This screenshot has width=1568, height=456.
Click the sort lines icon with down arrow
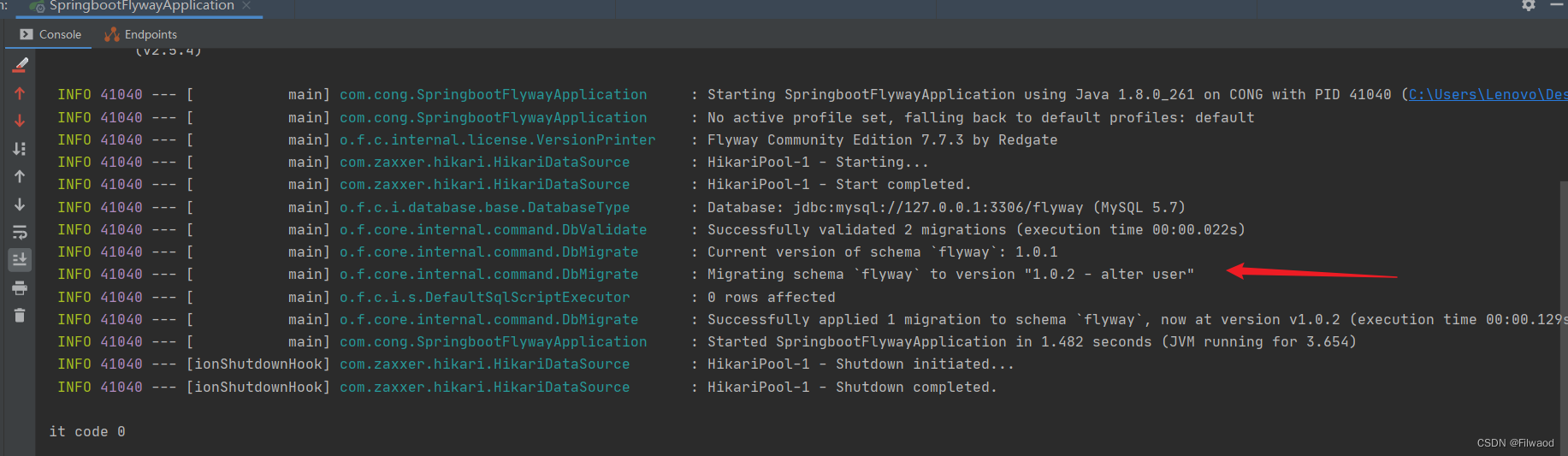point(20,149)
